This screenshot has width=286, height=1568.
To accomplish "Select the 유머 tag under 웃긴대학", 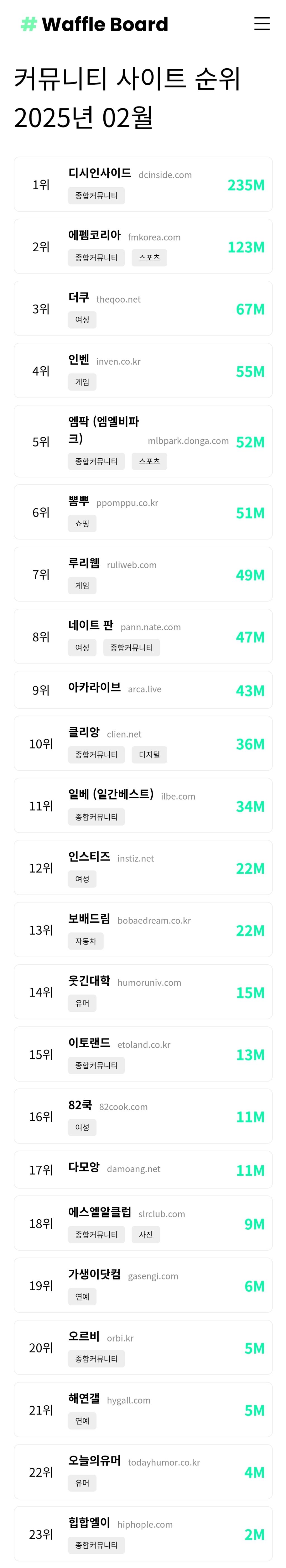I will pos(82,1003).
